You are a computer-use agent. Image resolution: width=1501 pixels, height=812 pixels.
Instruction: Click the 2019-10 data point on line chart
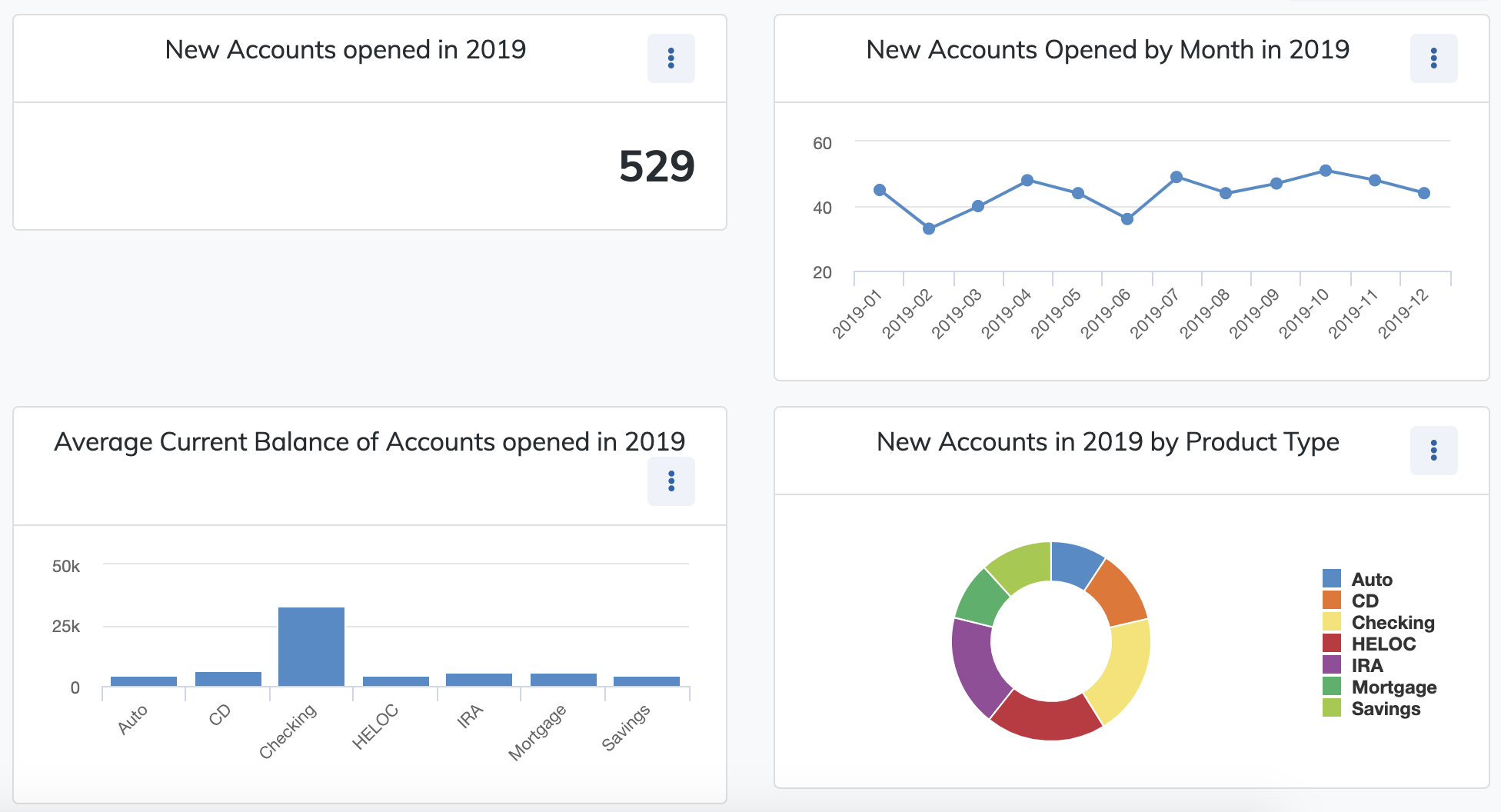pos(1326,171)
